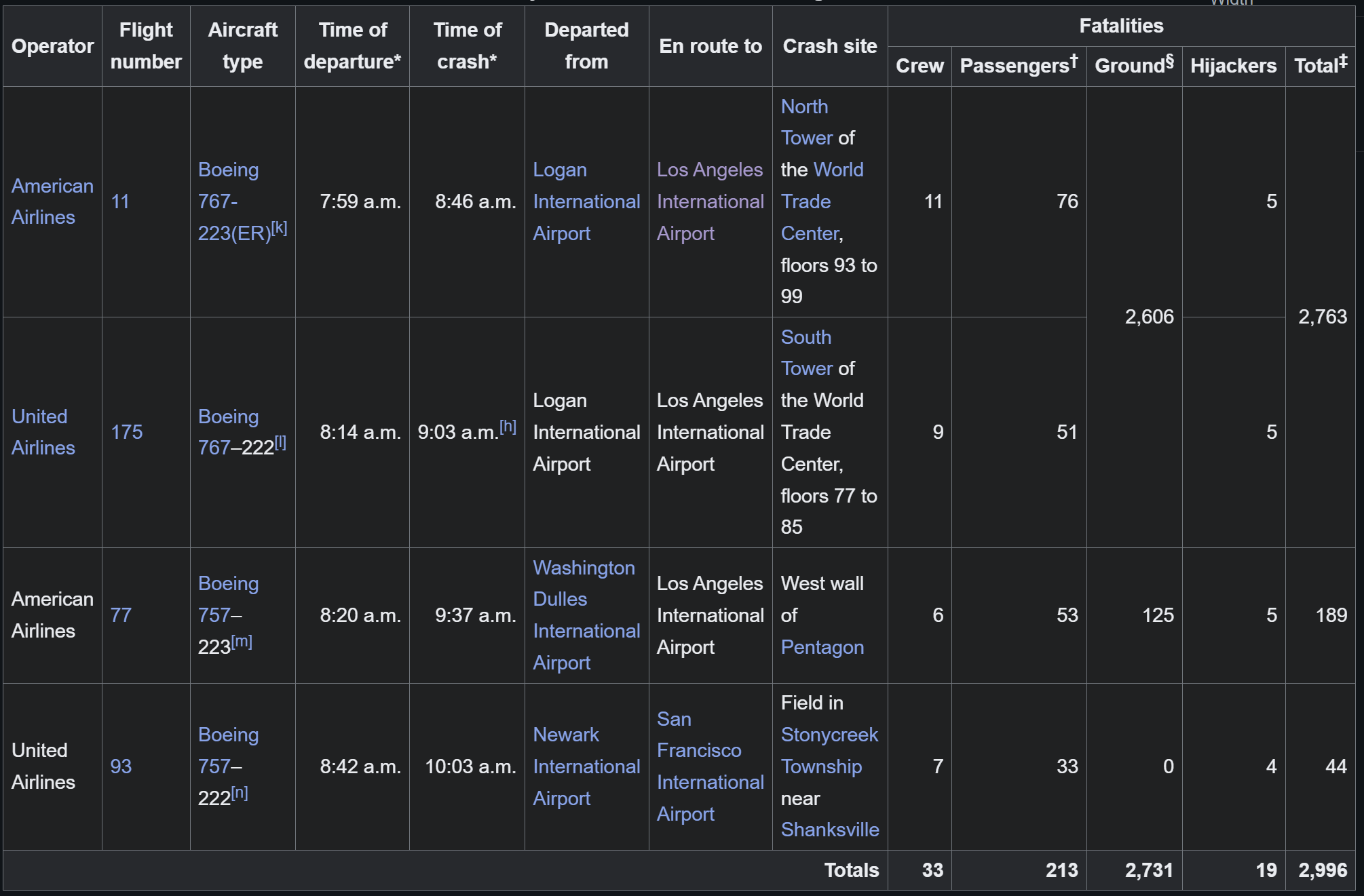Follow the North Tower link

coord(808,122)
